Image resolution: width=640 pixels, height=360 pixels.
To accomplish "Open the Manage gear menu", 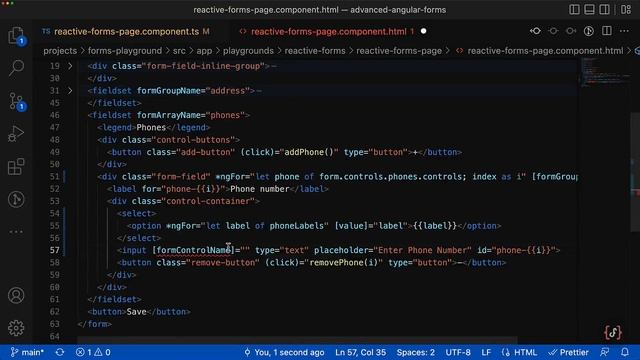I will tap(16, 328).
